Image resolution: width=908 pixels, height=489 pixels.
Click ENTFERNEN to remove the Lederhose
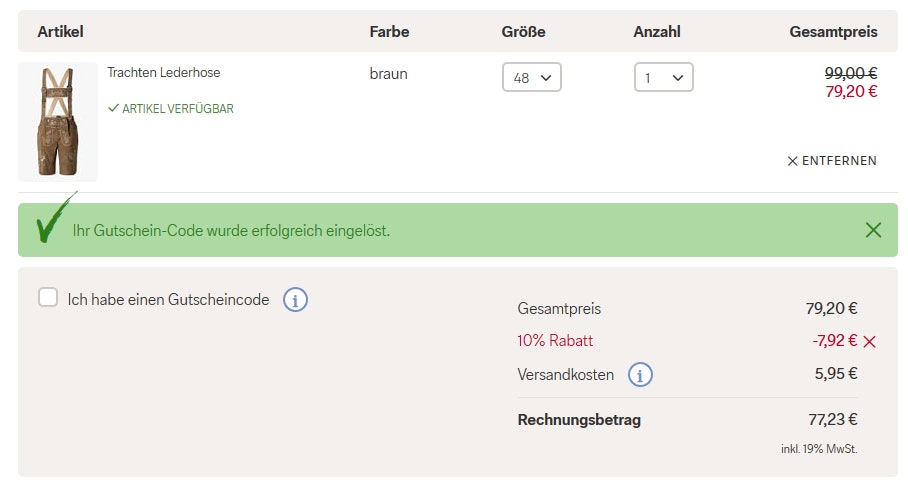point(831,161)
